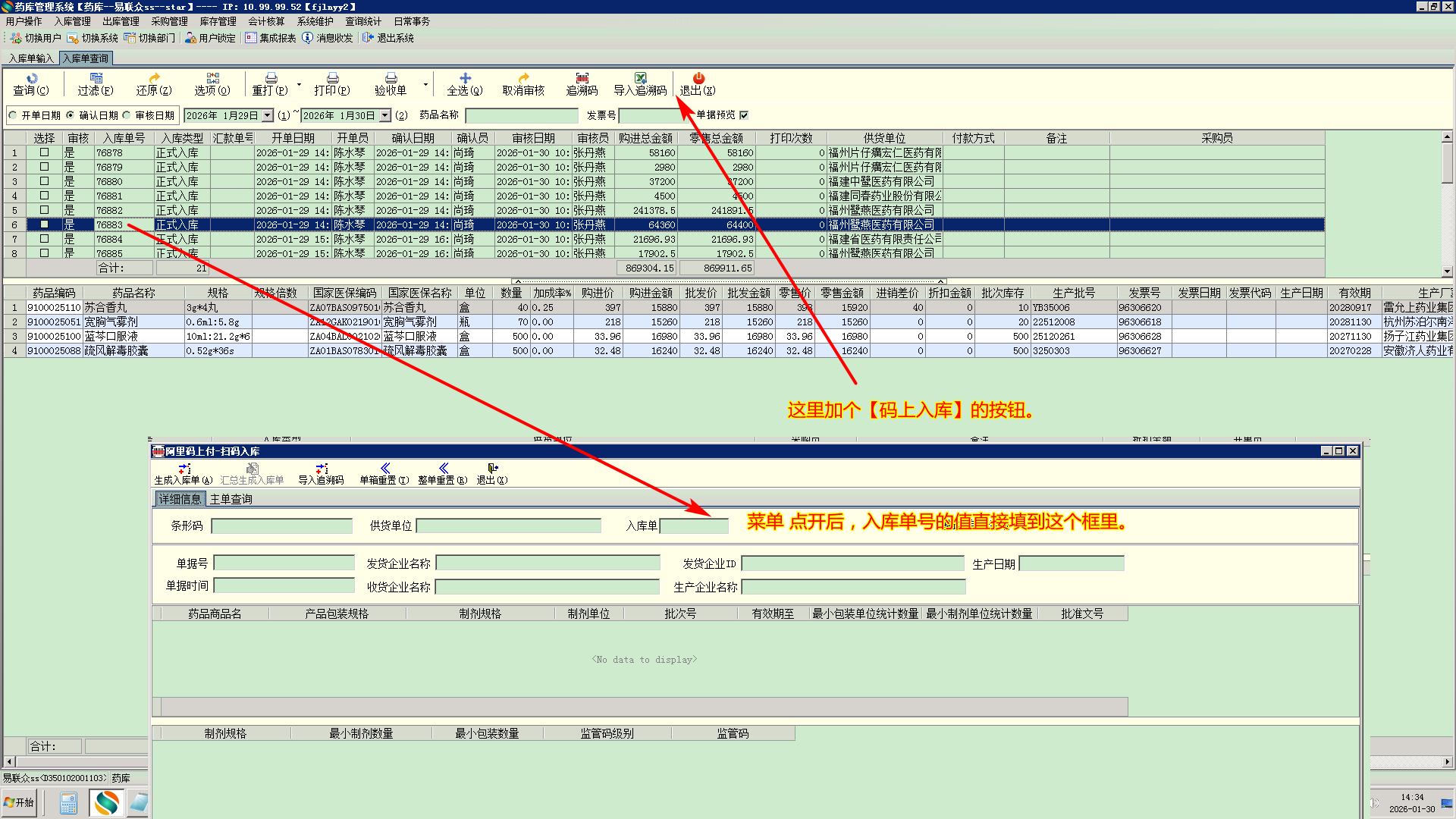Click the 取消审核 toolbar icon

pos(523,78)
